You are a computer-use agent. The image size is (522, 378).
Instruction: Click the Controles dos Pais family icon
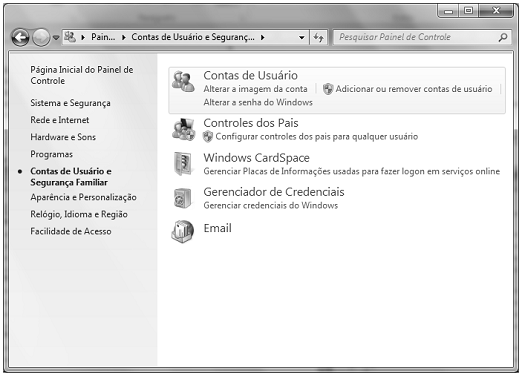point(183,129)
